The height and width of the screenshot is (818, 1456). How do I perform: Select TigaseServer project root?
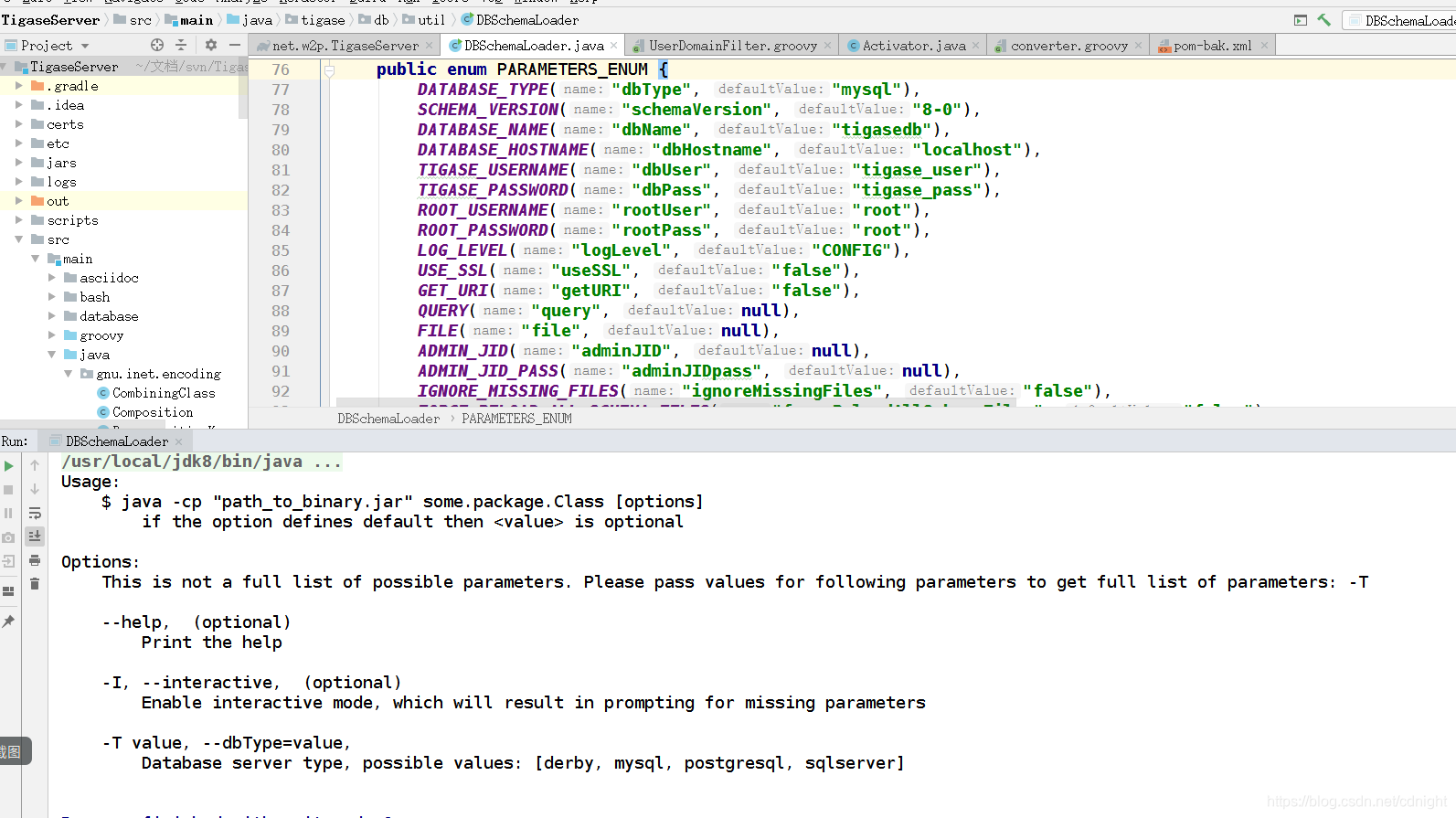point(74,67)
